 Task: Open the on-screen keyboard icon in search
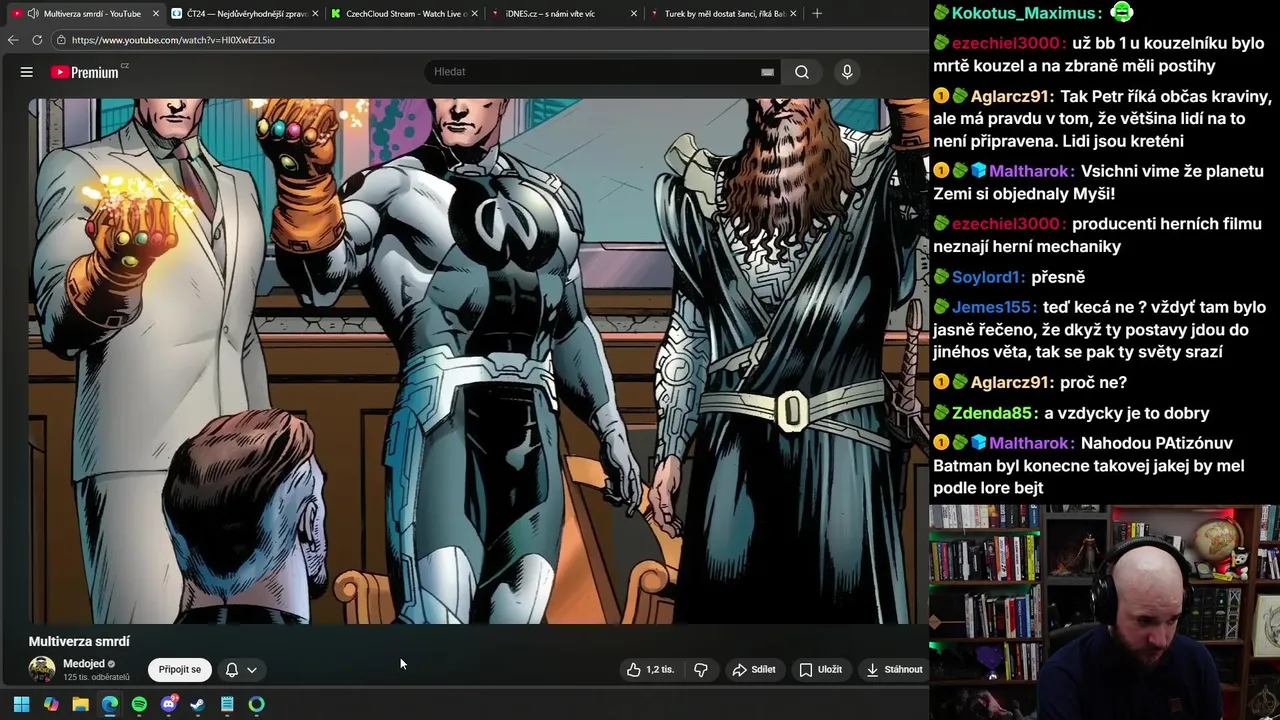point(767,72)
